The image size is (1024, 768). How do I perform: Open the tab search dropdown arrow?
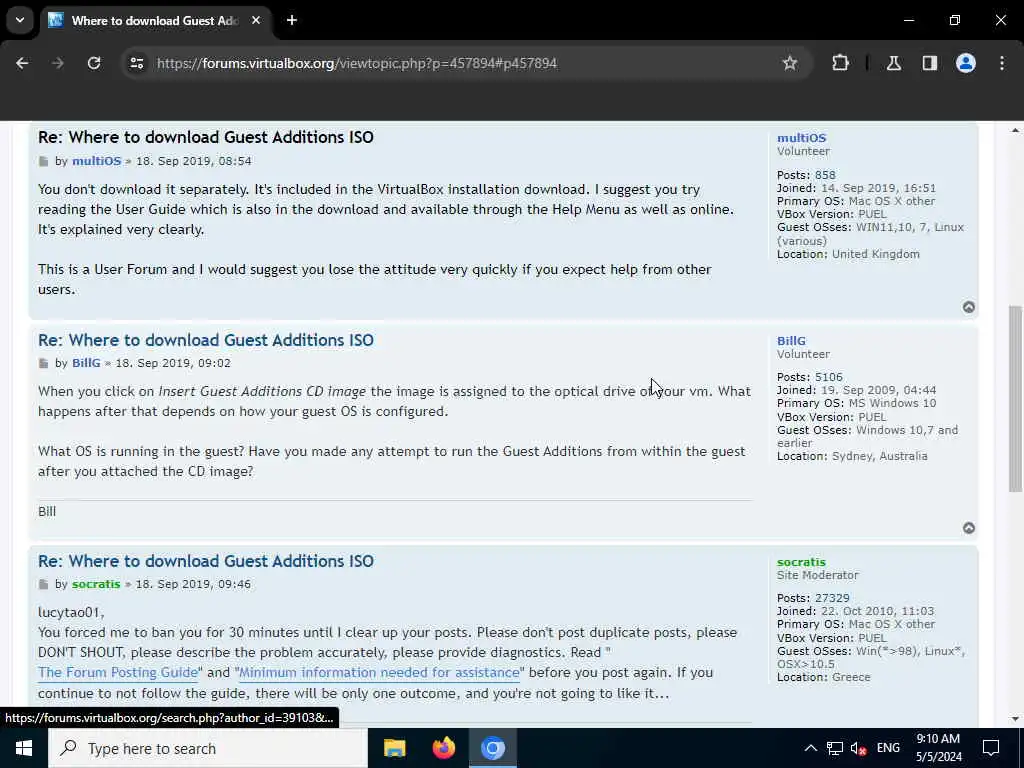coord(20,20)
